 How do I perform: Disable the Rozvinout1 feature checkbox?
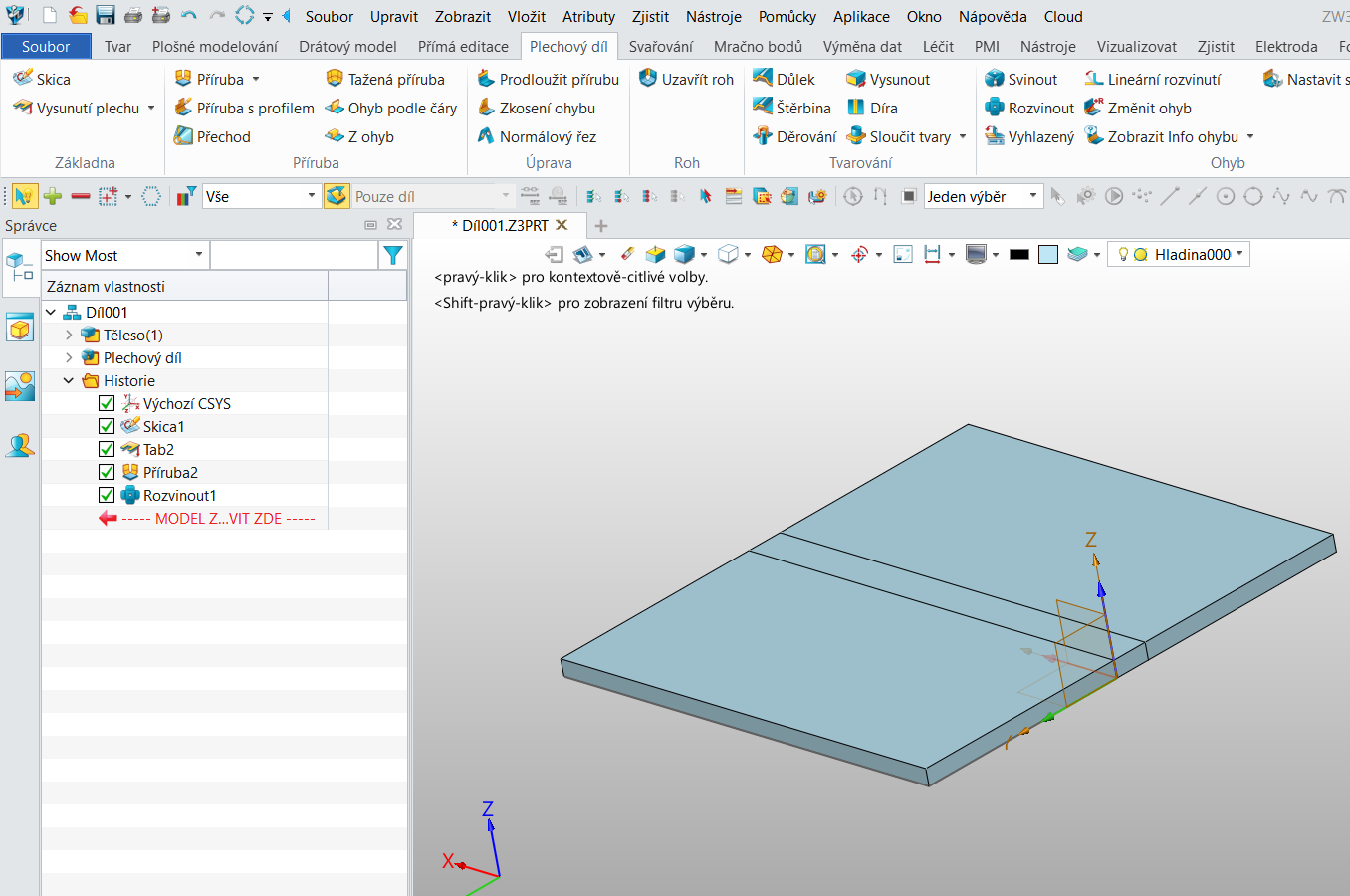[107, 495]
